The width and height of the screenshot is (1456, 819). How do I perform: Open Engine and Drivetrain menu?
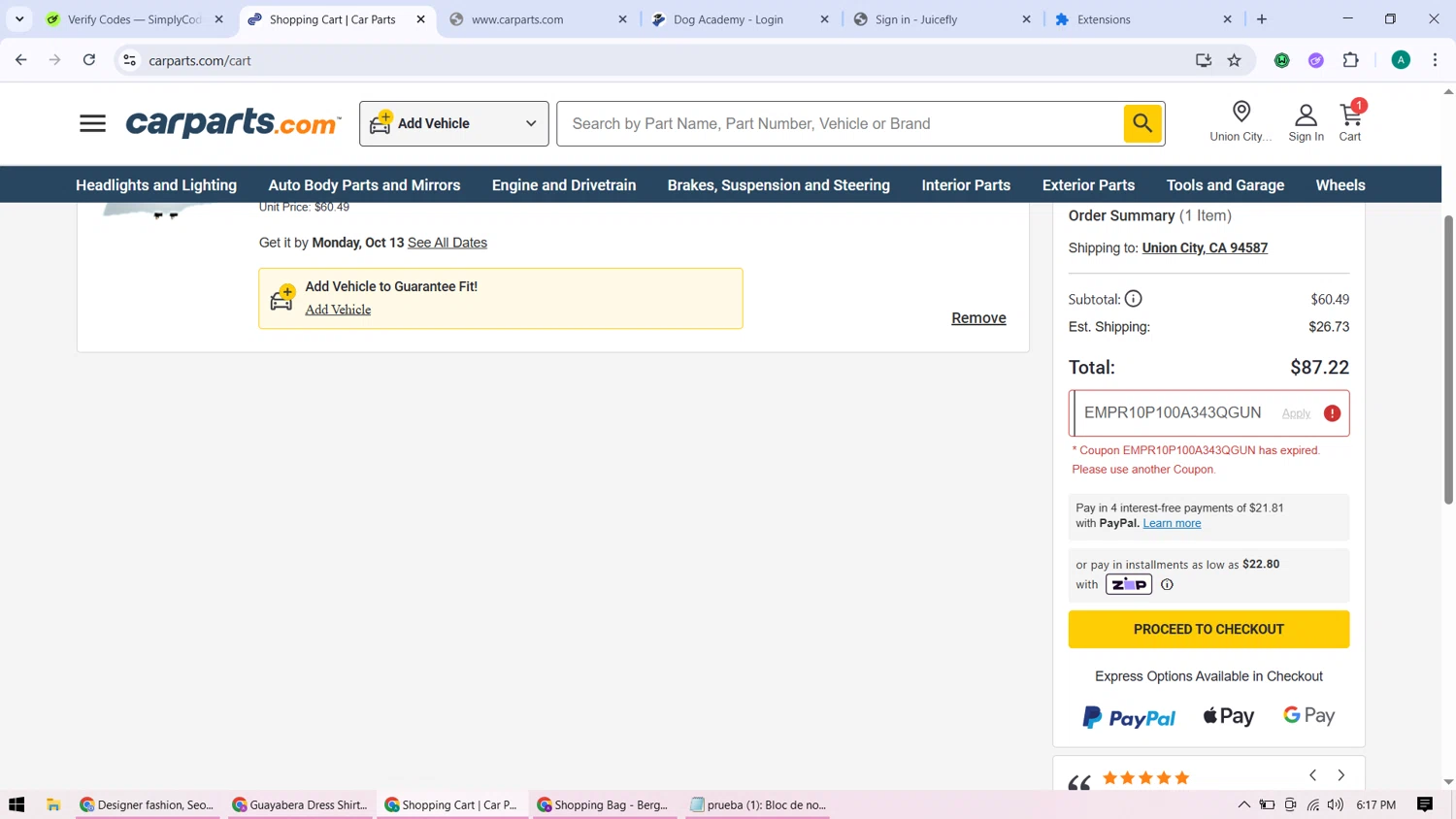click(564, 184)
